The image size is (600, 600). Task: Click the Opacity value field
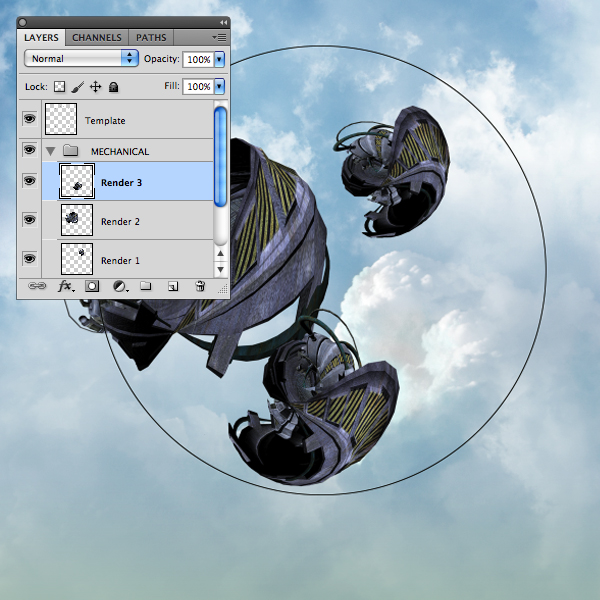point(198,59)
